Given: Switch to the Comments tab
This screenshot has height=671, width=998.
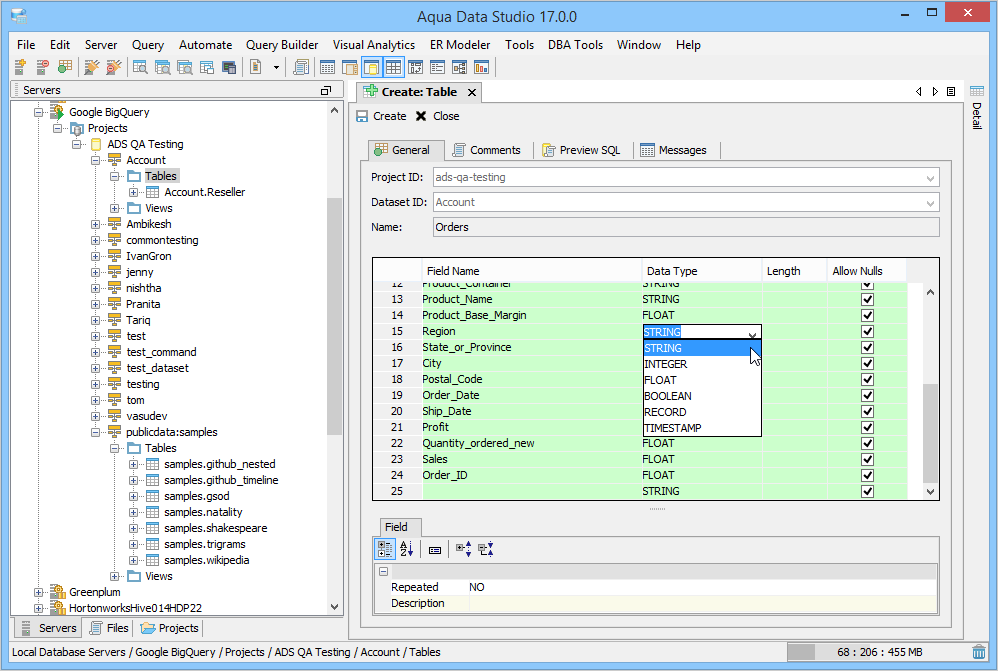Looking at the screenshot, I should [x=486, y=150].
